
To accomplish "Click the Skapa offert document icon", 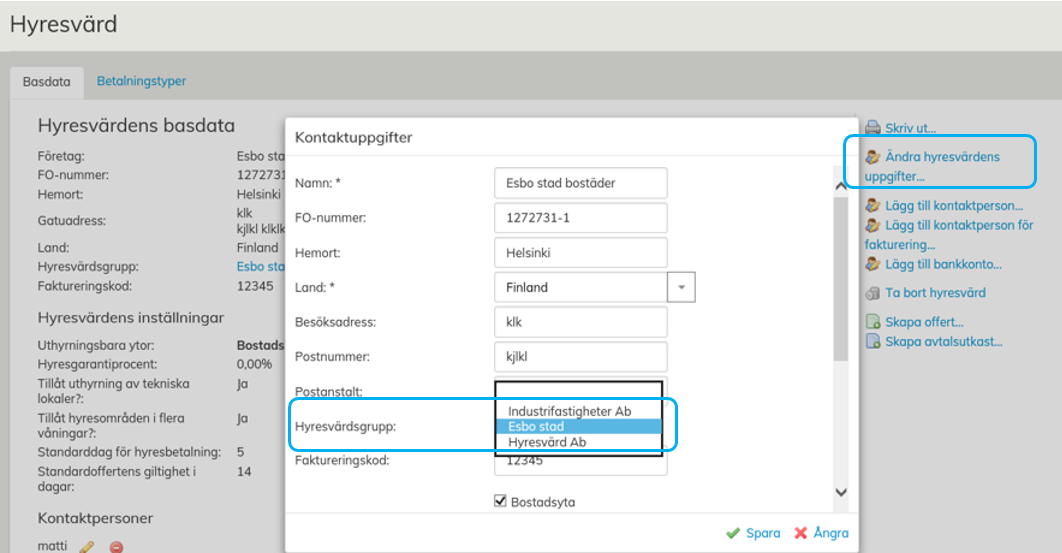I will (872, 322).
